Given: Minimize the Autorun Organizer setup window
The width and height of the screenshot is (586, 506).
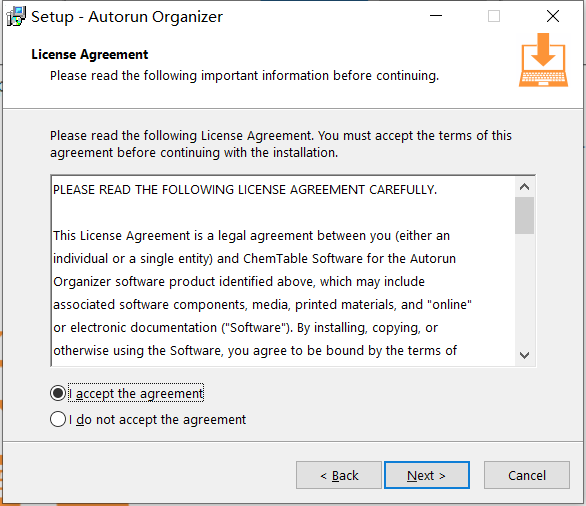Looking at the screenshot, I should (436, 16).
